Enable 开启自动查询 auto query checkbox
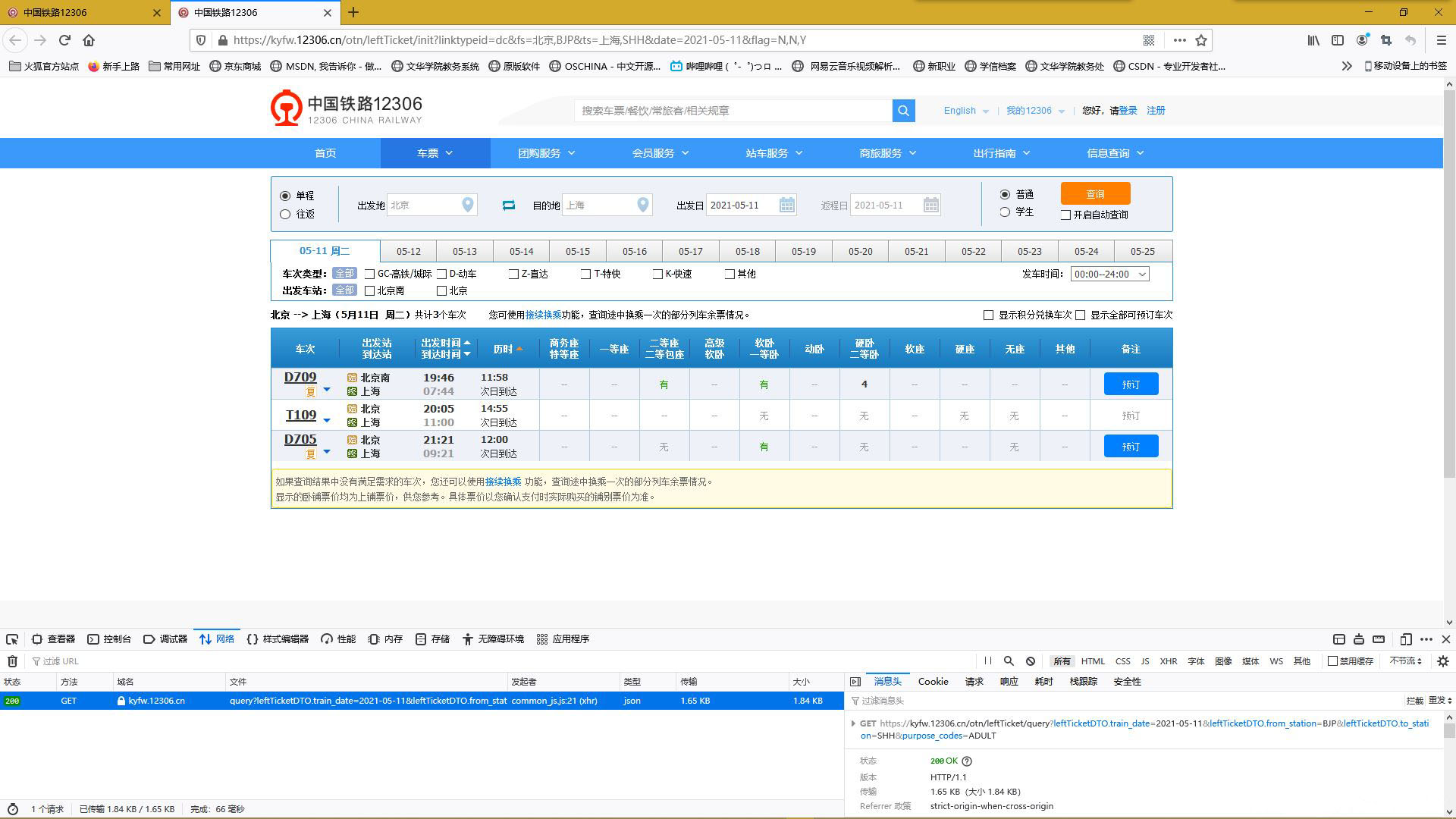 pyautogui.click(x=1065, y=215)
